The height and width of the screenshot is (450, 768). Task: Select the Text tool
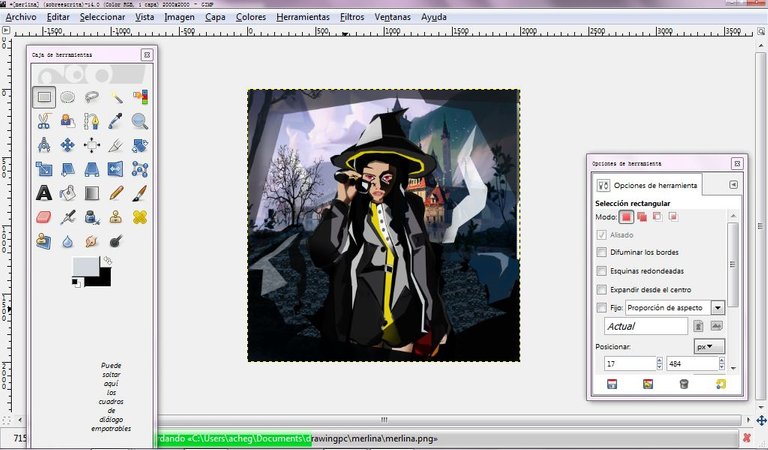pyautogui.click(x=44, y=193)
